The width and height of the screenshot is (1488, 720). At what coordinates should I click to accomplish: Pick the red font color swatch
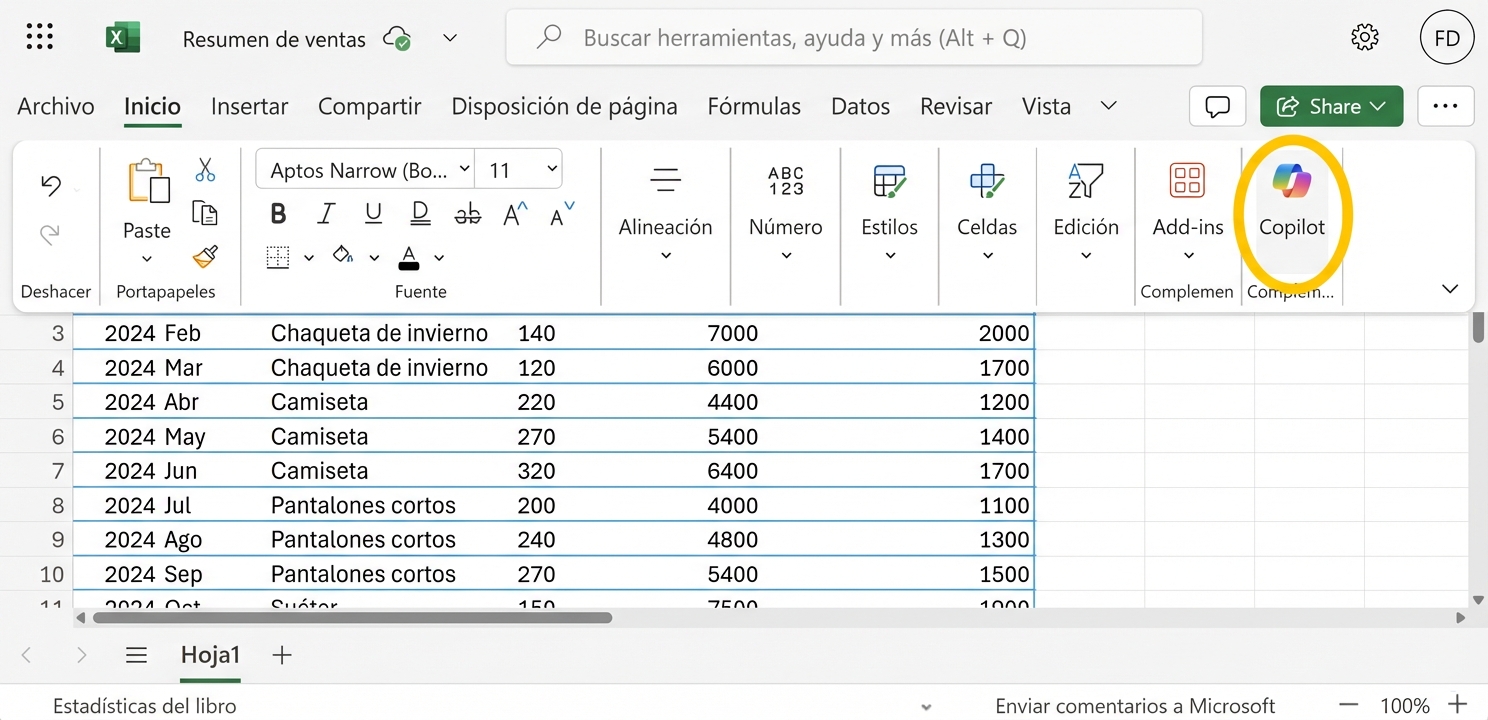point(408,262)
